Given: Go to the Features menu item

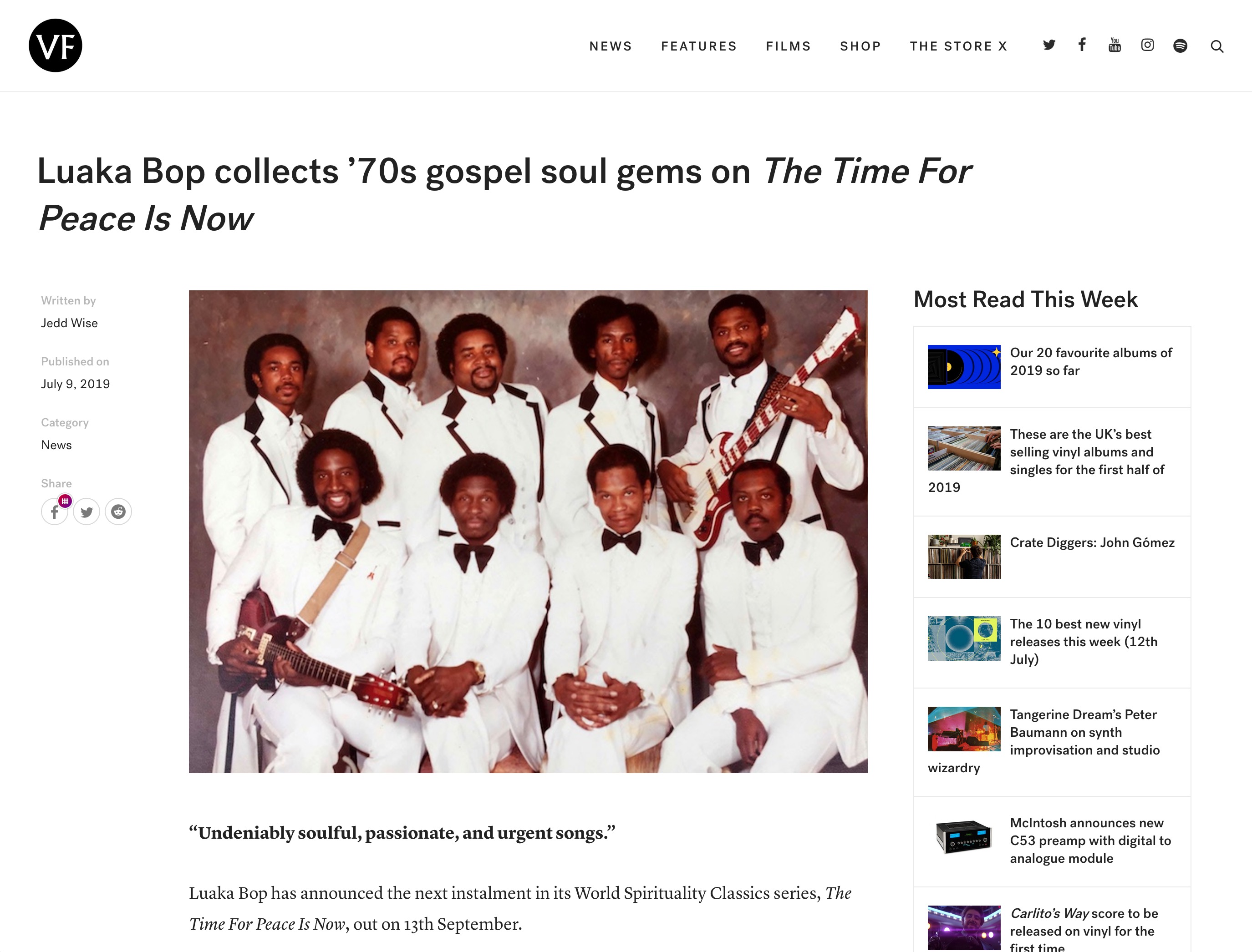Looking at the screenshot, I should coord(699,46).
